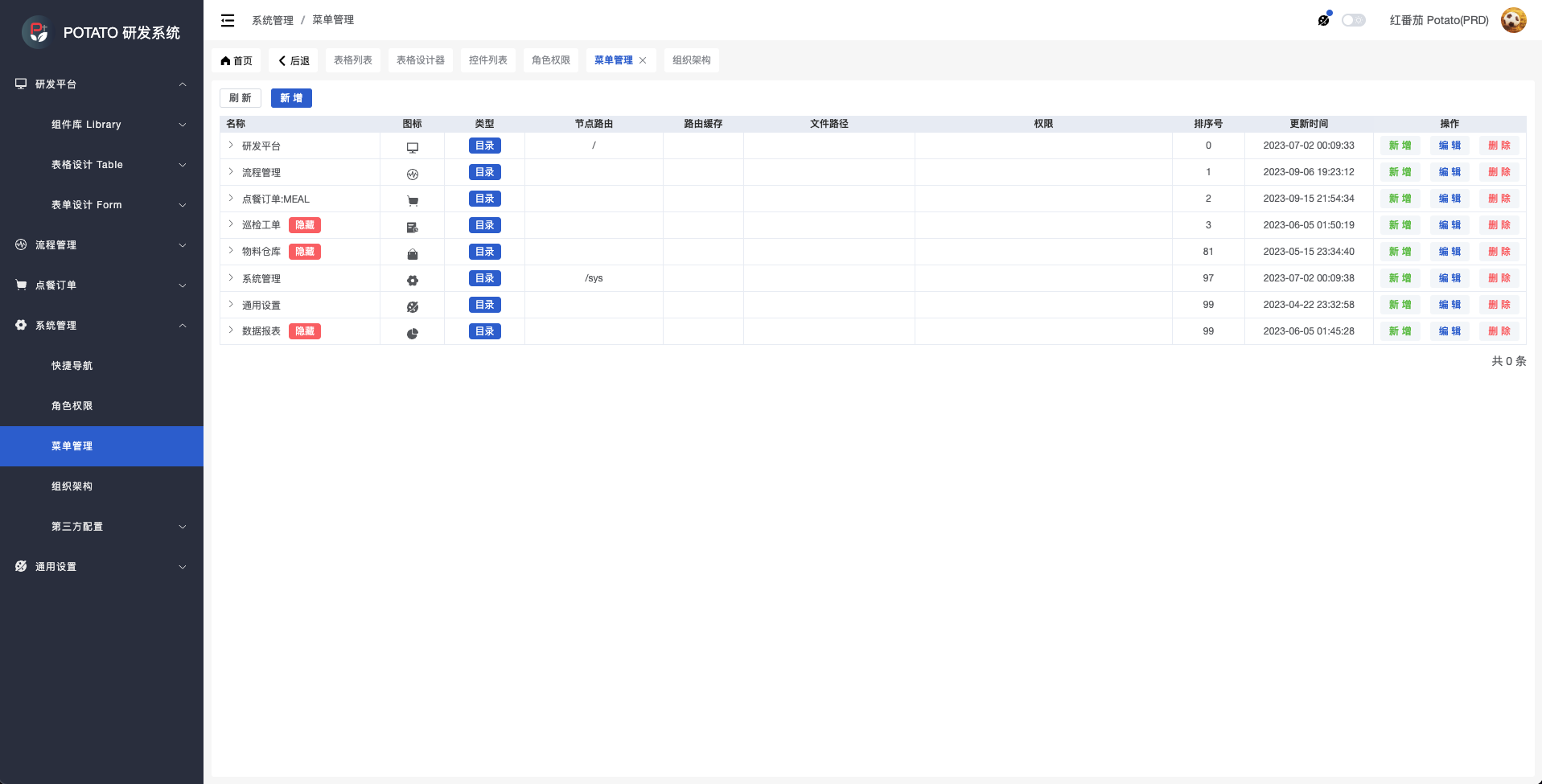This screenshot has height=784, width=1542.
Task: Expand the 数据报表 tree row
Action: coord(231,330)
